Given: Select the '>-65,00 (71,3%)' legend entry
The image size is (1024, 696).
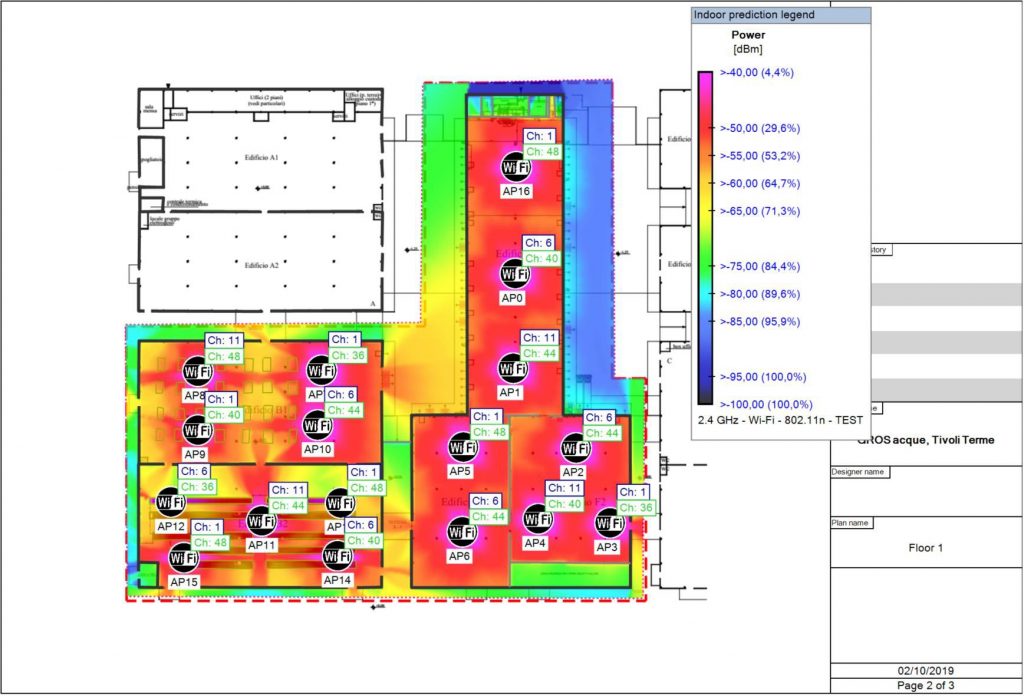Looking at the screenshot, I should point(760,211).
